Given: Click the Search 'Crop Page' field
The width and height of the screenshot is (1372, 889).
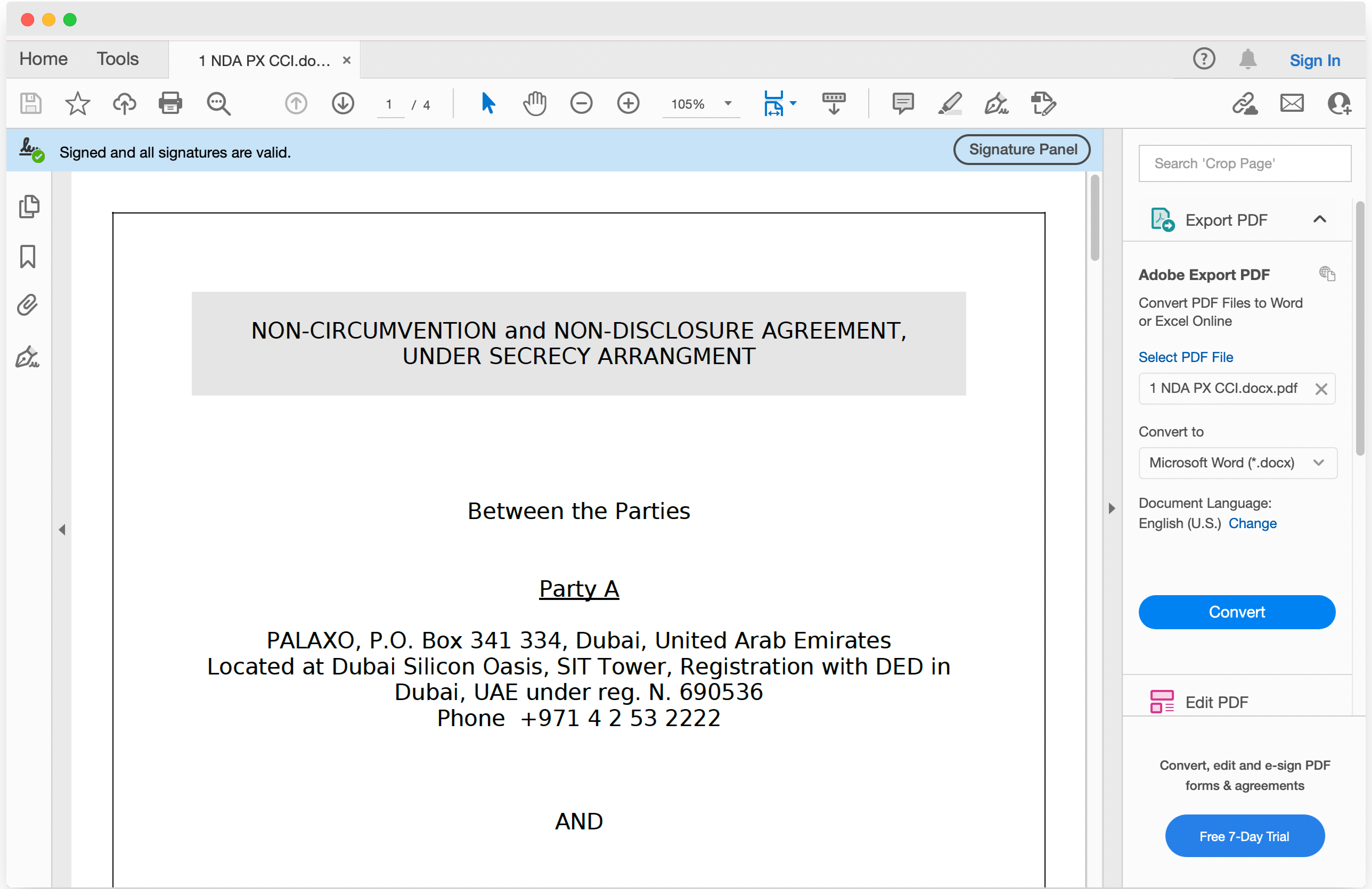Looking at the screenshot, I should pos(1244,163).
